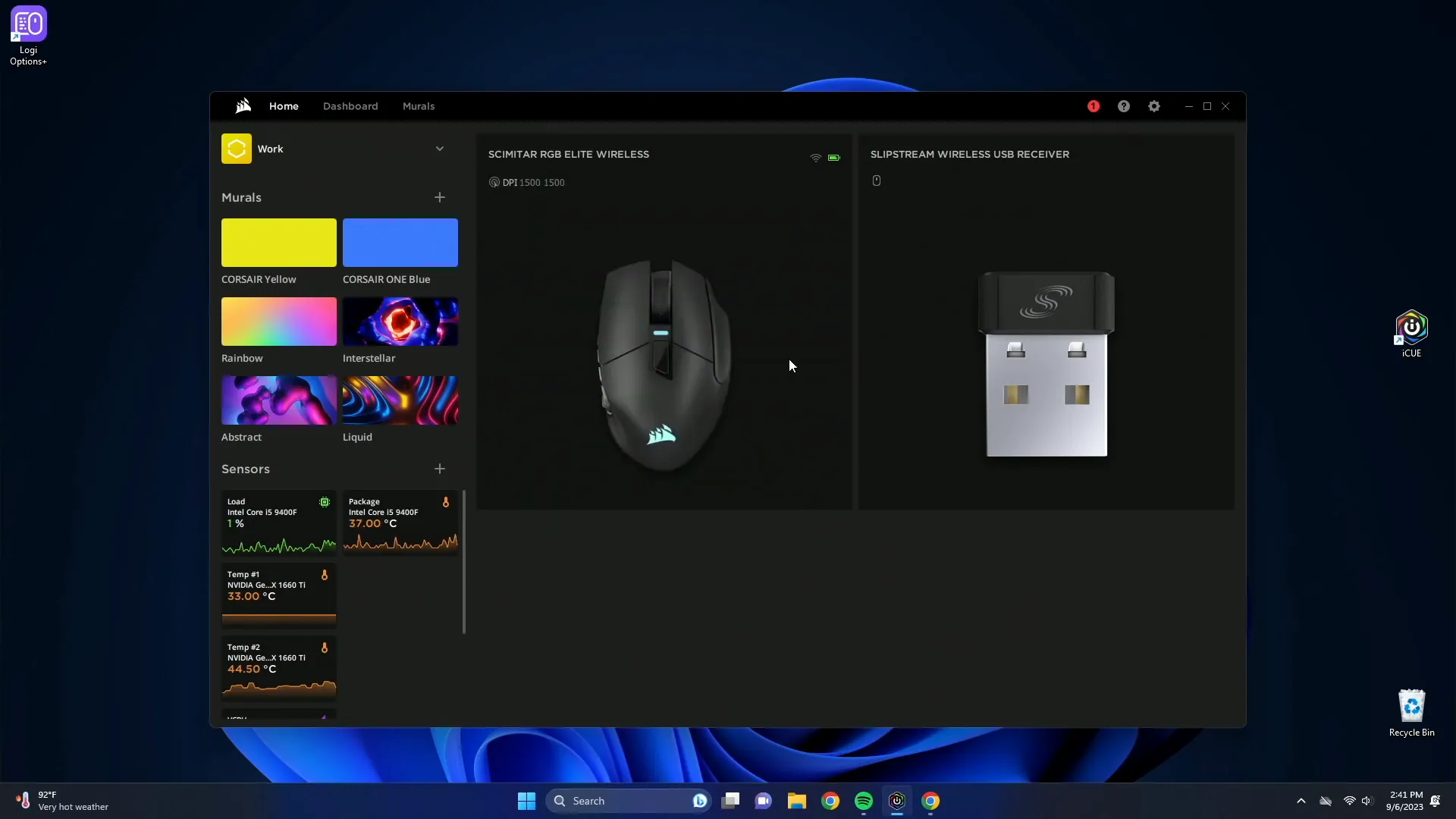Click the Corsair sails logo icon
This screenshot has height=819, width=1456.
(243, 106)
